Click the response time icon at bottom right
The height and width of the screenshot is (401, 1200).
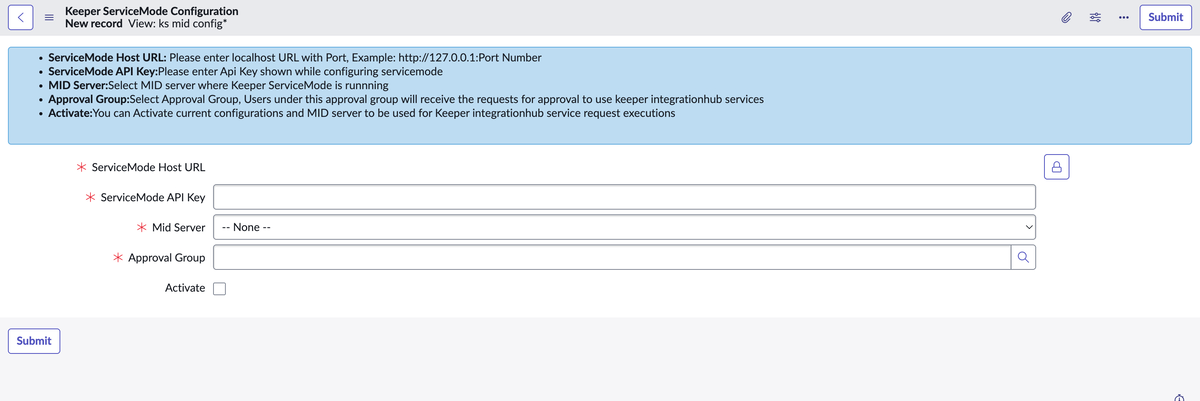(1191, 393)
